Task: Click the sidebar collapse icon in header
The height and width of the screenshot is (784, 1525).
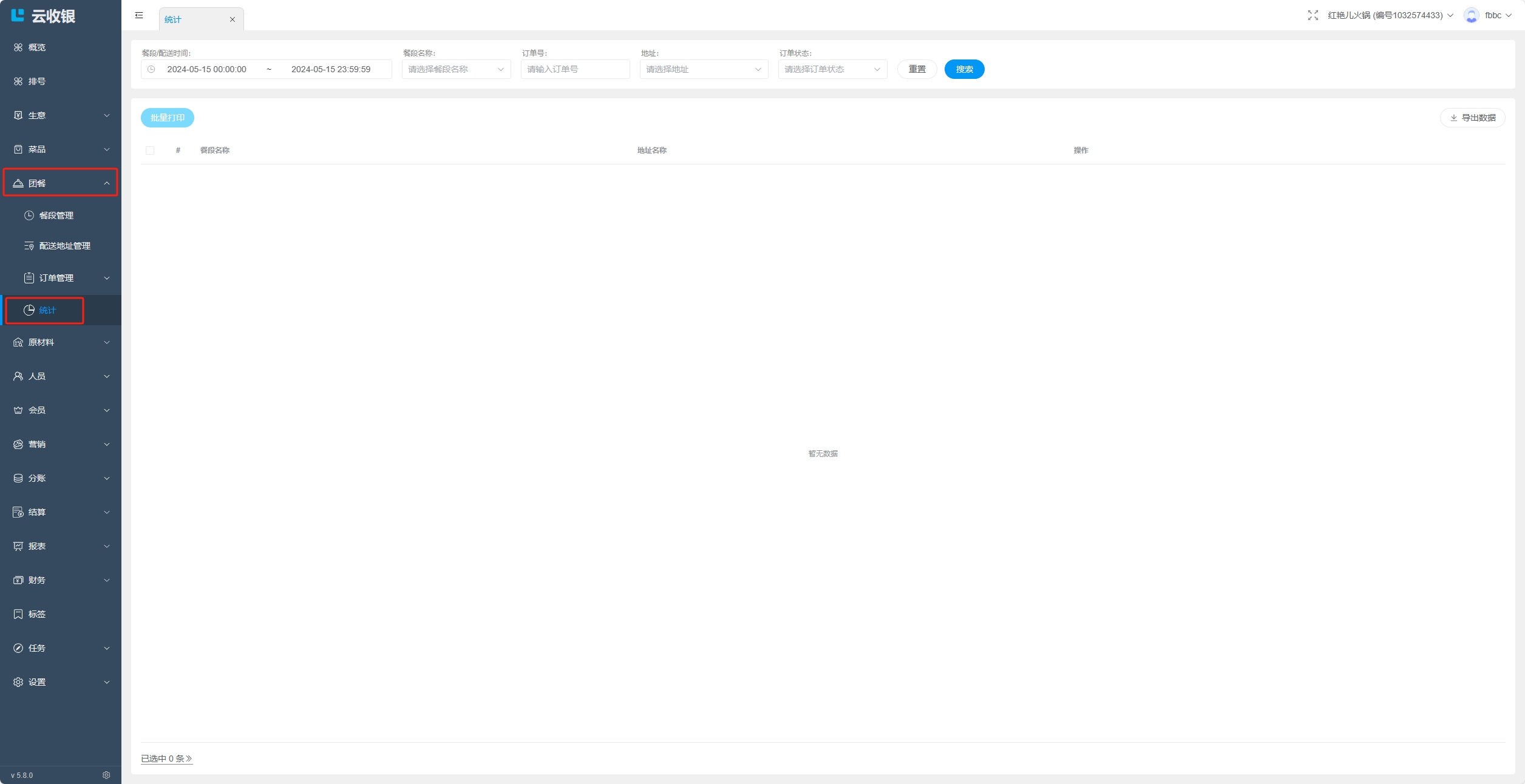Action: pyautogui.click(x=139, y=15)
